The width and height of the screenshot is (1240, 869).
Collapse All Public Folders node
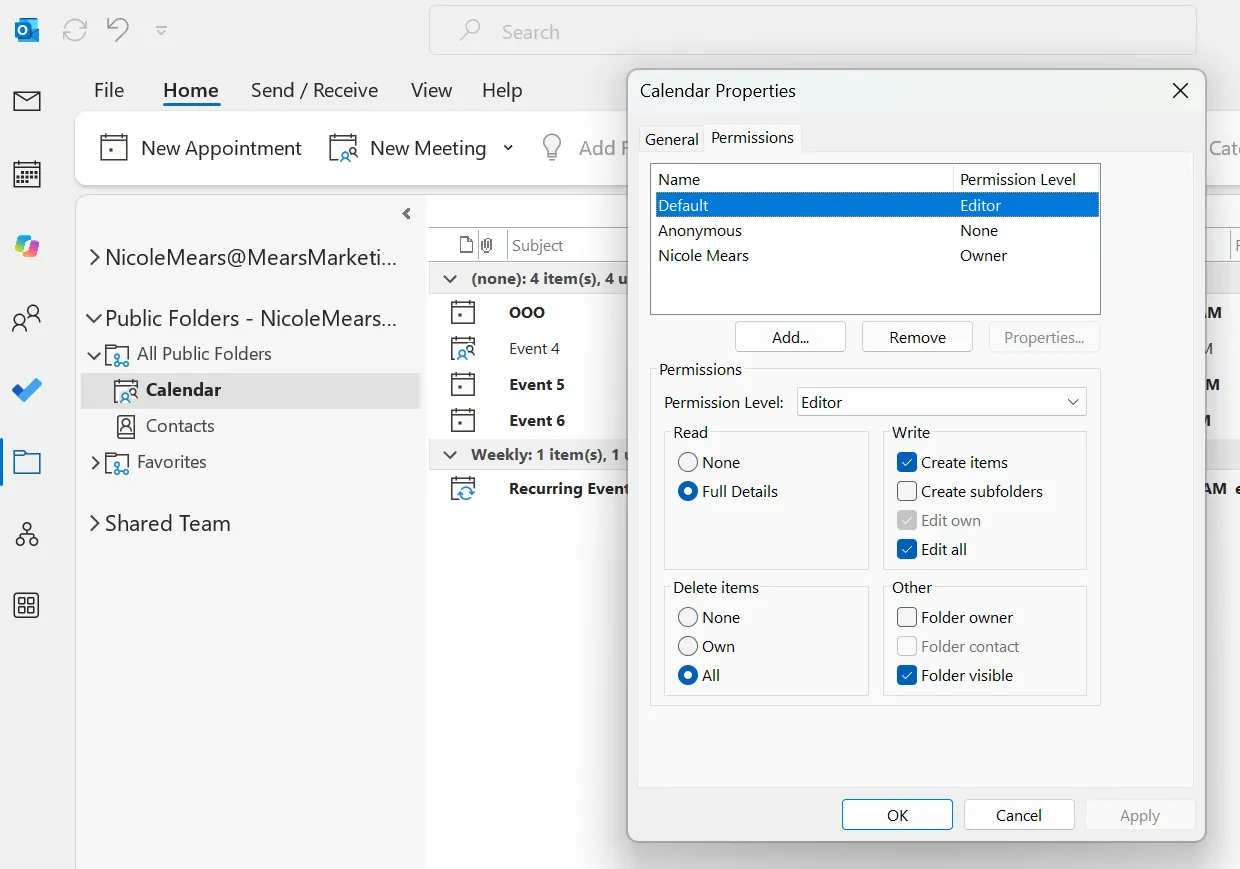pos(94,354)
